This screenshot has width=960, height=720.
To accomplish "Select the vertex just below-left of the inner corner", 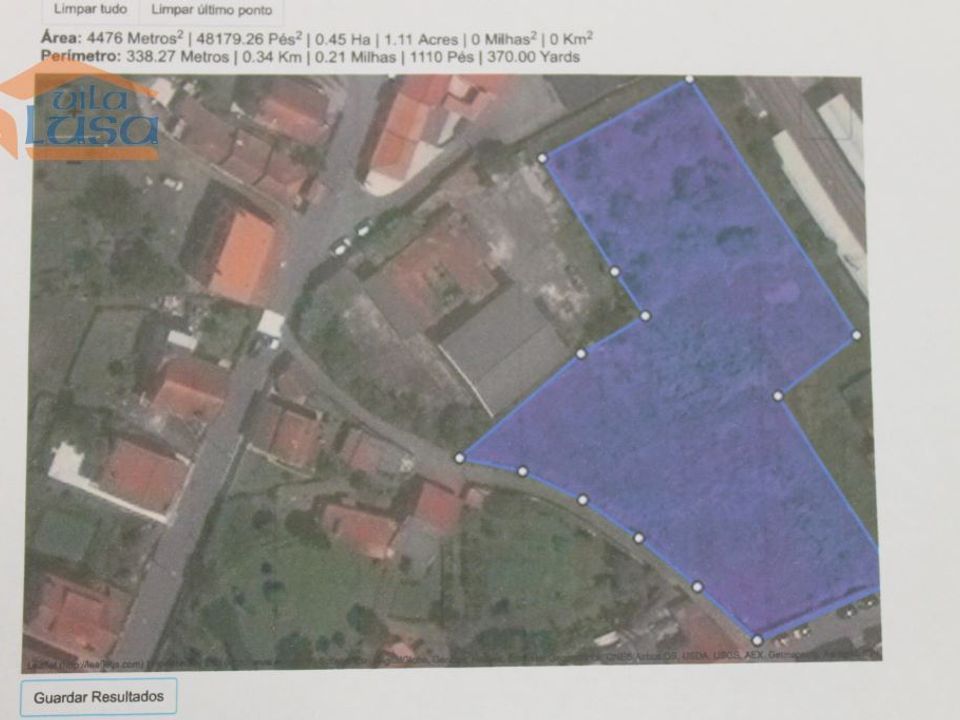I will [581, 353].
